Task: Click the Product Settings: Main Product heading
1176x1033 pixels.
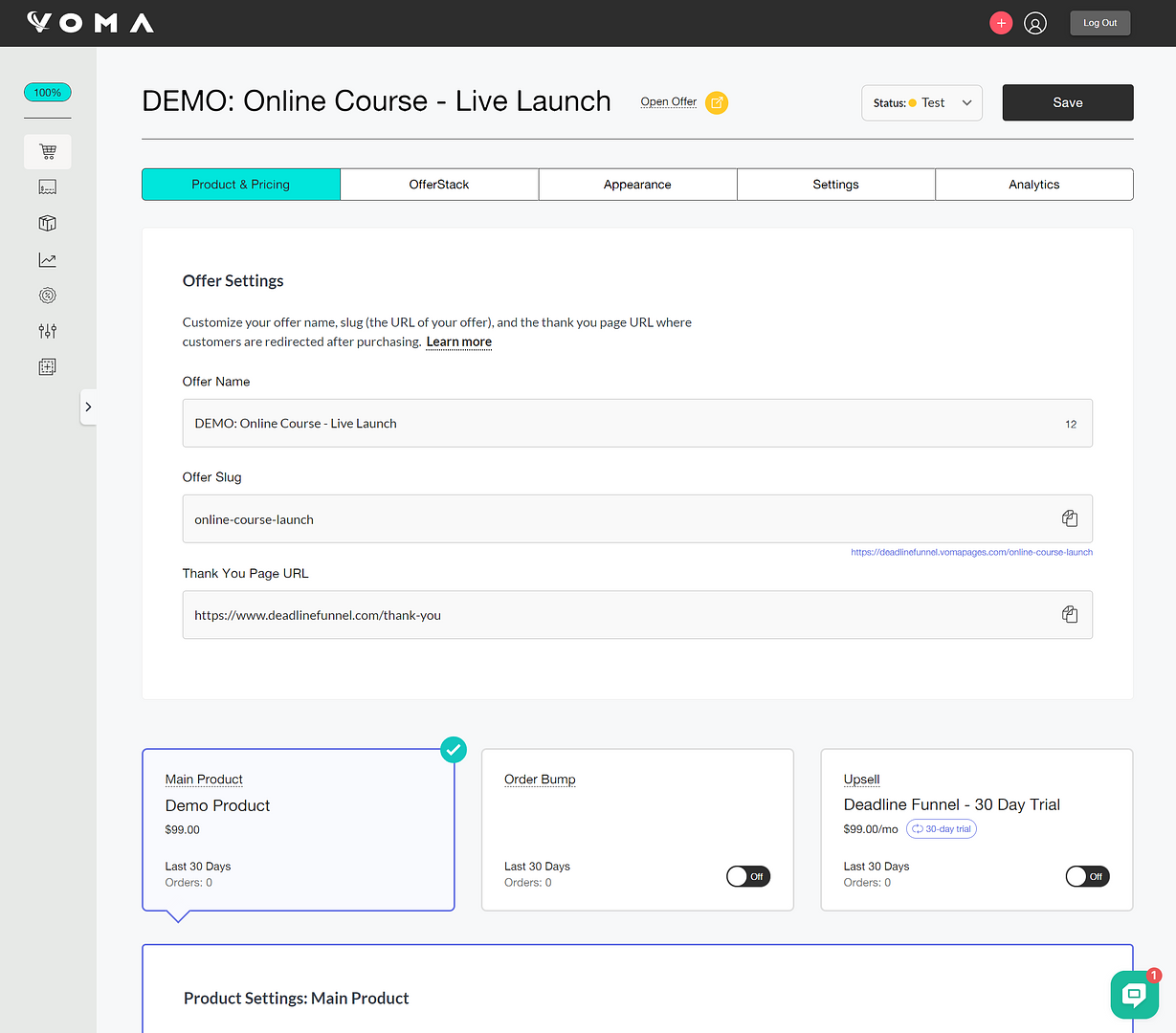Action: [x=297, y=998]
